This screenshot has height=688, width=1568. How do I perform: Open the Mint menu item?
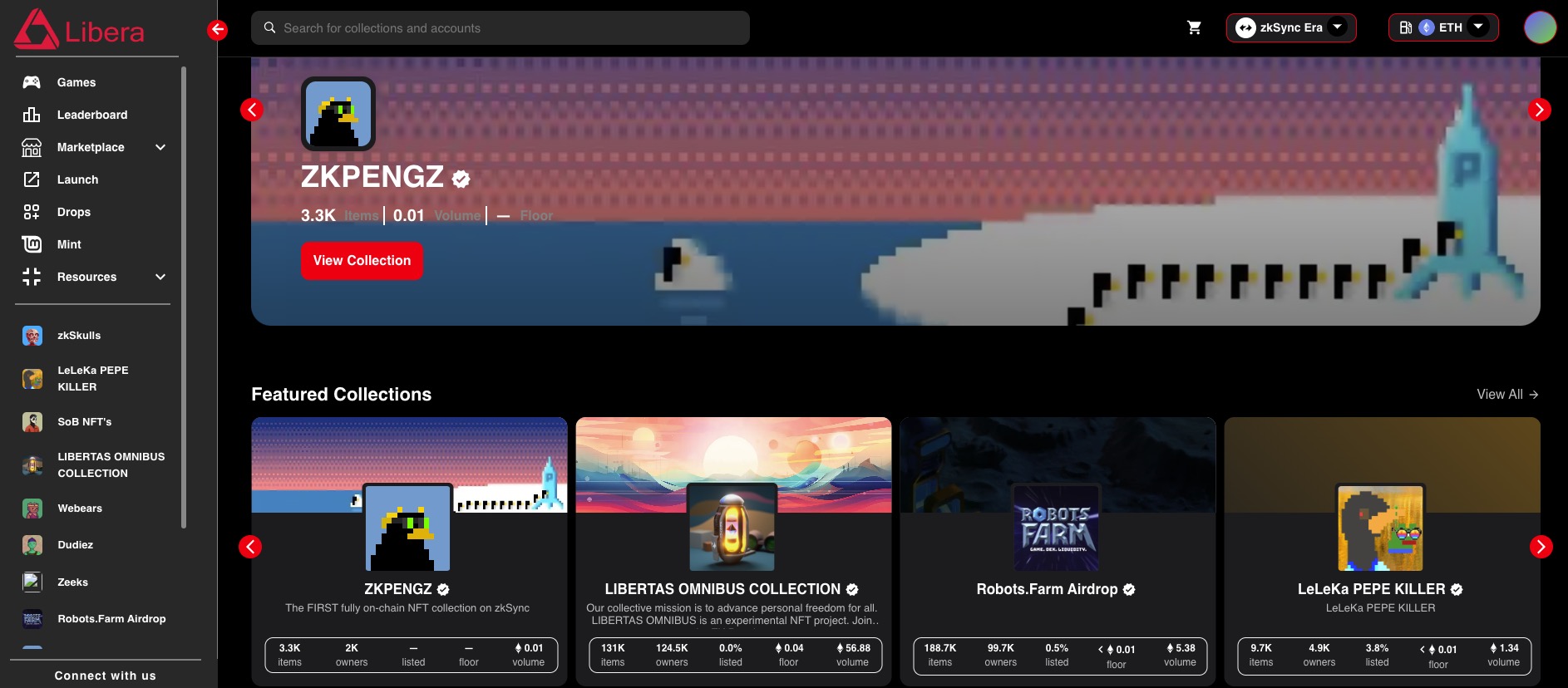[x=69, y=244]
